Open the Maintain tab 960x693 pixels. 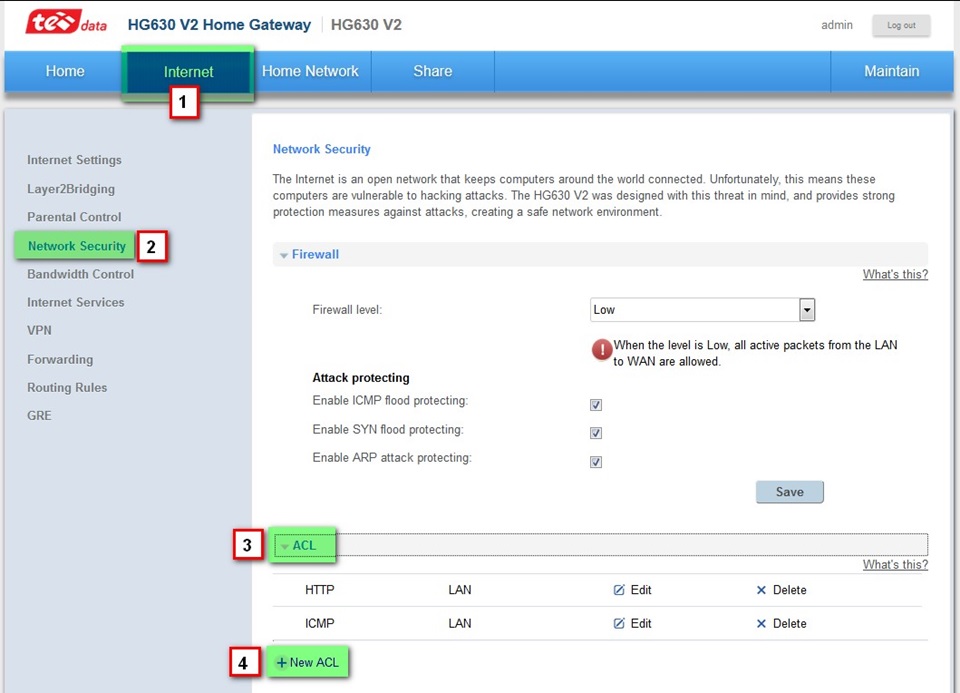coord(891,72)
